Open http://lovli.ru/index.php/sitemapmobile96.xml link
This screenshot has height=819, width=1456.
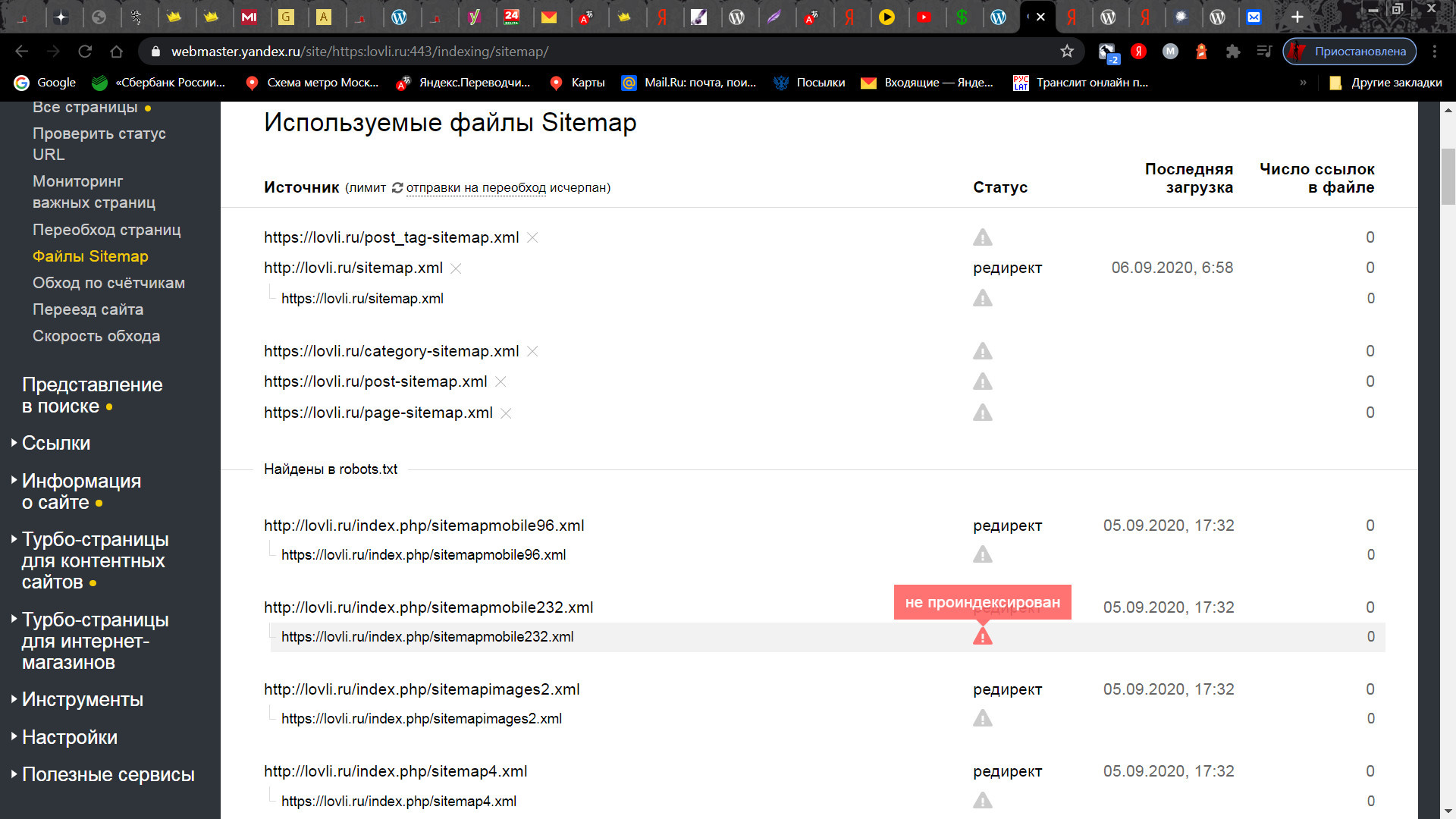424,526
